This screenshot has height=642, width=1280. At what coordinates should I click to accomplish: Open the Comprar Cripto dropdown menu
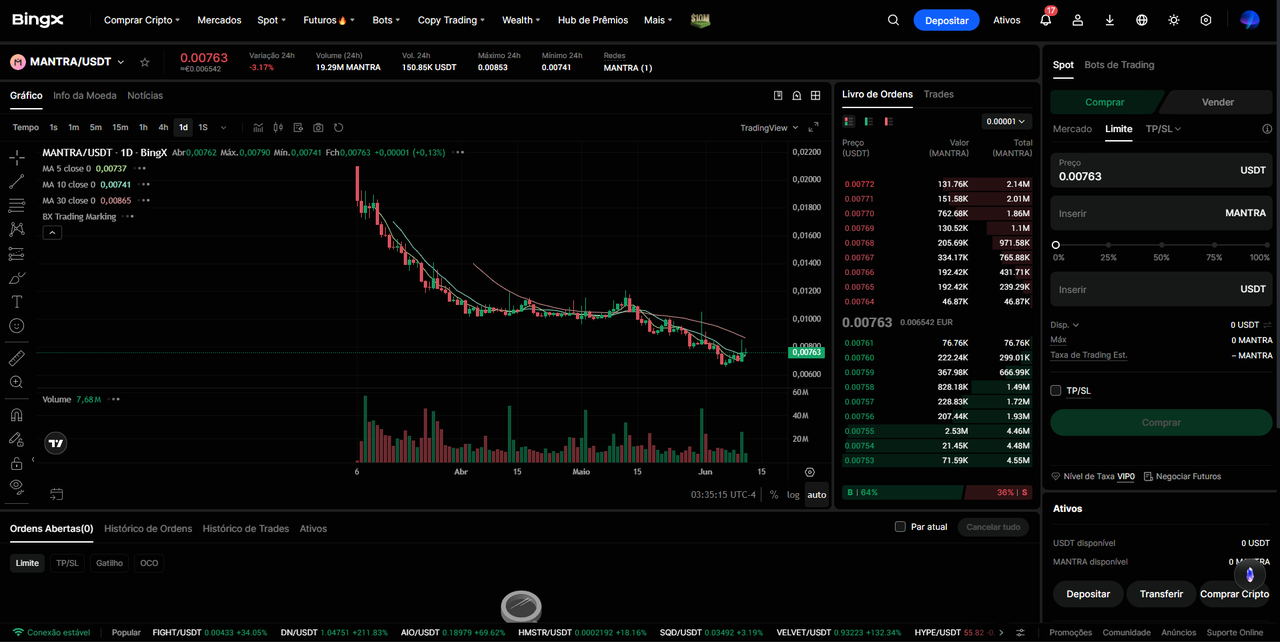click(x=142, y=20)
